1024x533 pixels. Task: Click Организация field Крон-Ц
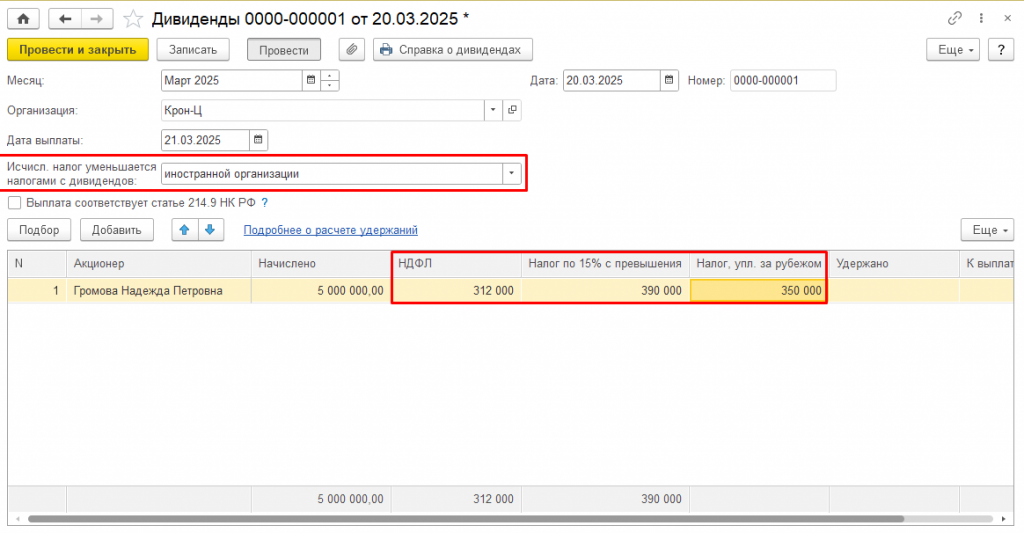(323, 110)
